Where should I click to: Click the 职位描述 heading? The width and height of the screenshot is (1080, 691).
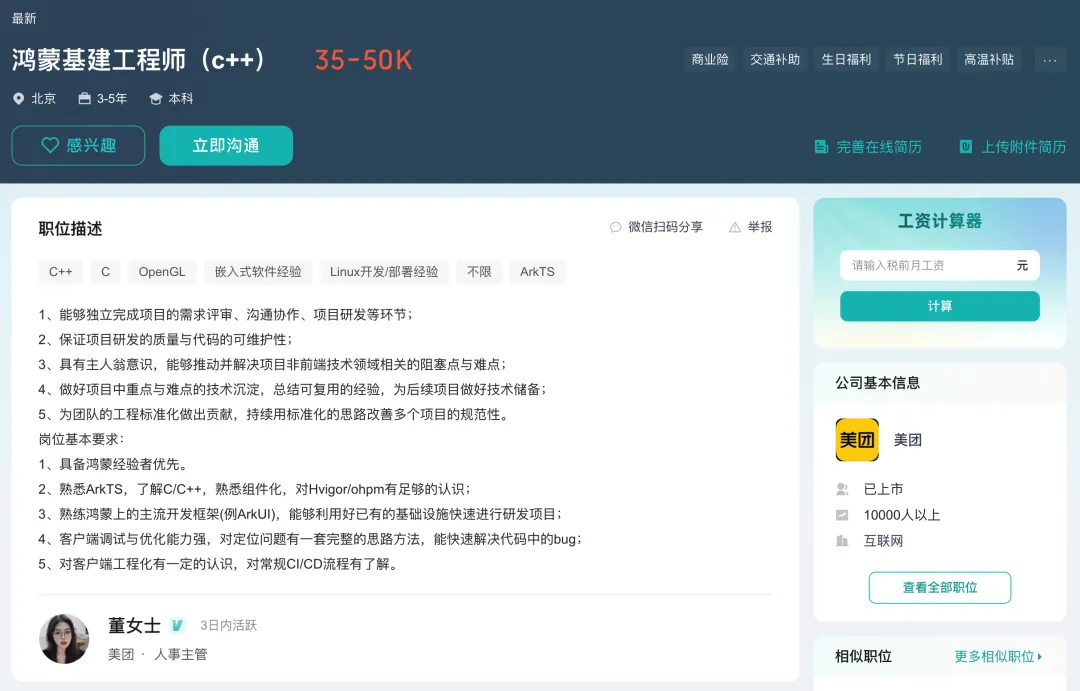[70, 229]
